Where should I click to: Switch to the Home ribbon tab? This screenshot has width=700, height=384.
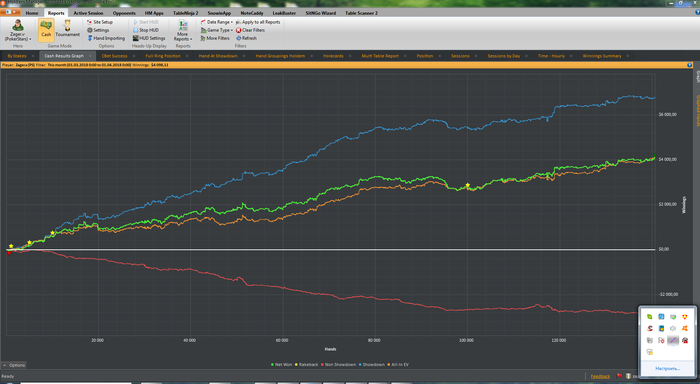[x=32, y=13]
